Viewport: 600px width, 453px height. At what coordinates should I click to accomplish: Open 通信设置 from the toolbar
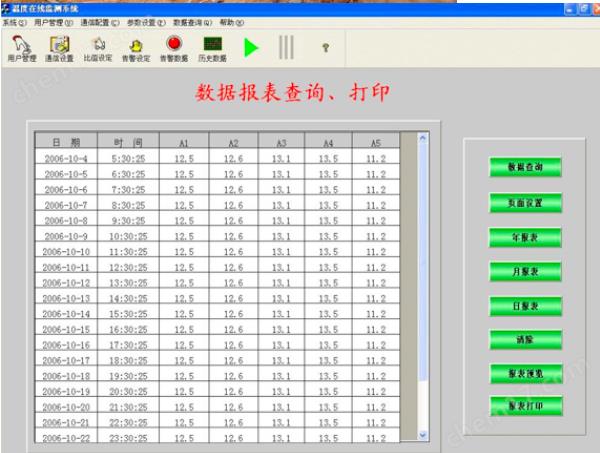coord(60,46)
